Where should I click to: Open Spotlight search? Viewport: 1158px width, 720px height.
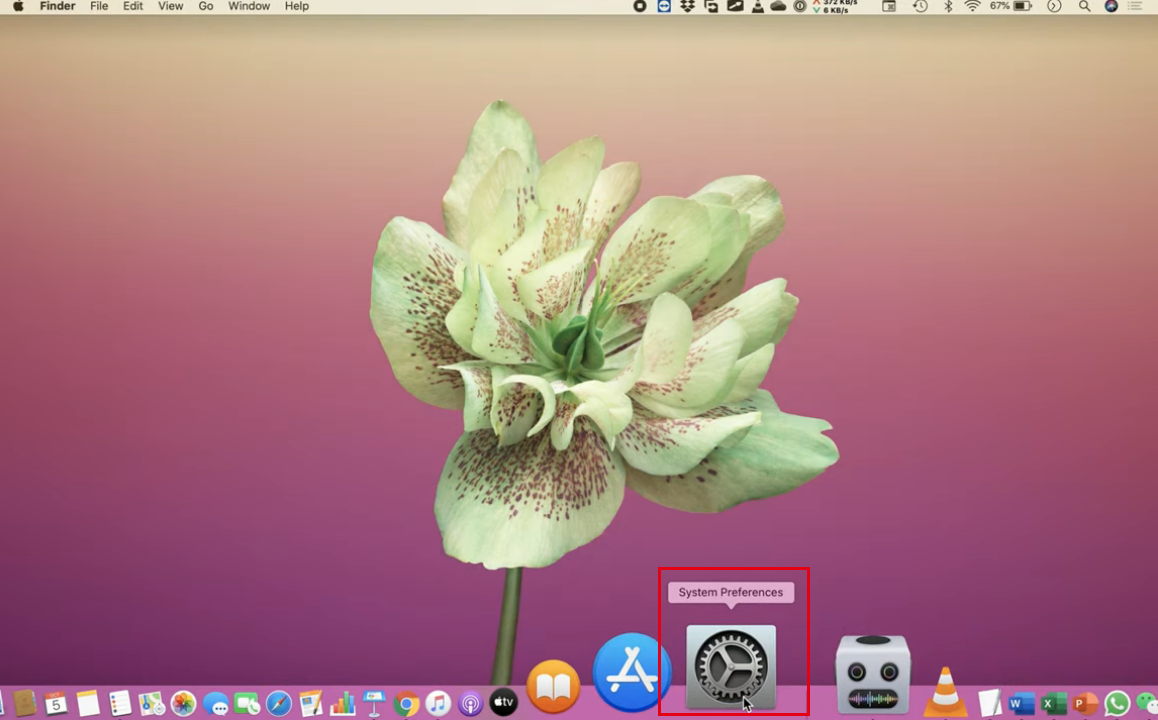1084,6
